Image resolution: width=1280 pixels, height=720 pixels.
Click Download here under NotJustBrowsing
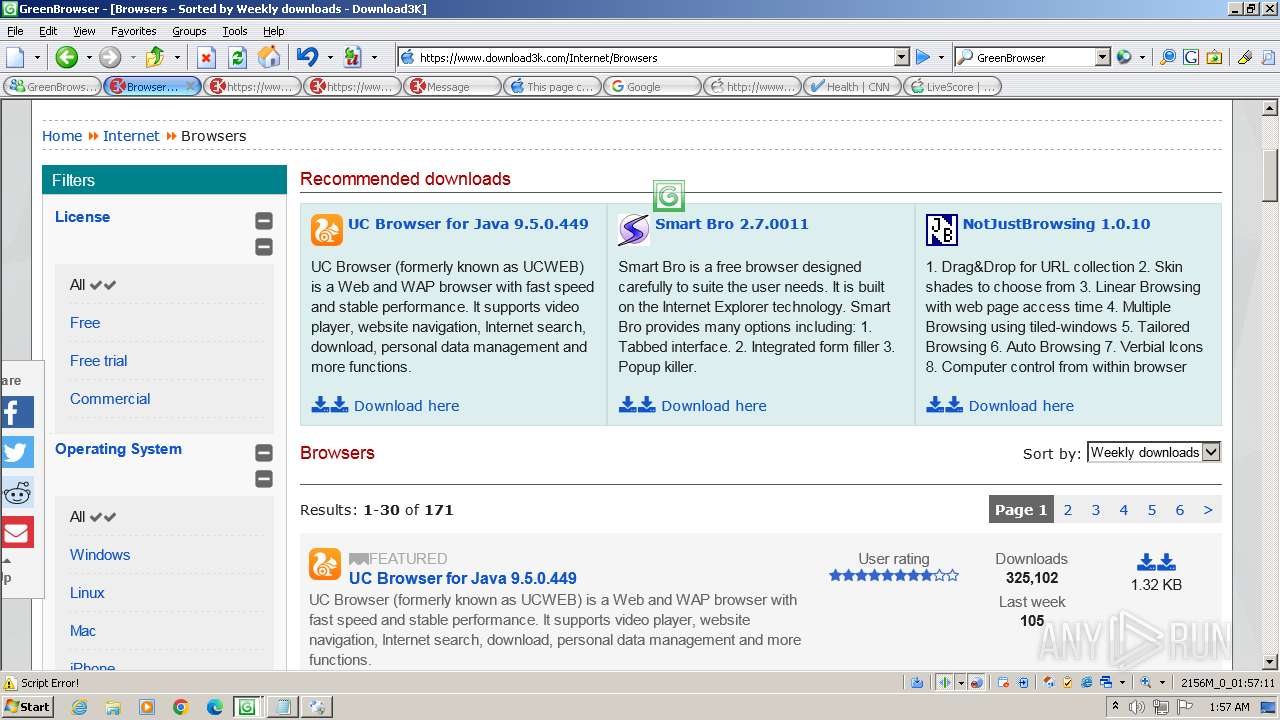[x=1021, y=406]
